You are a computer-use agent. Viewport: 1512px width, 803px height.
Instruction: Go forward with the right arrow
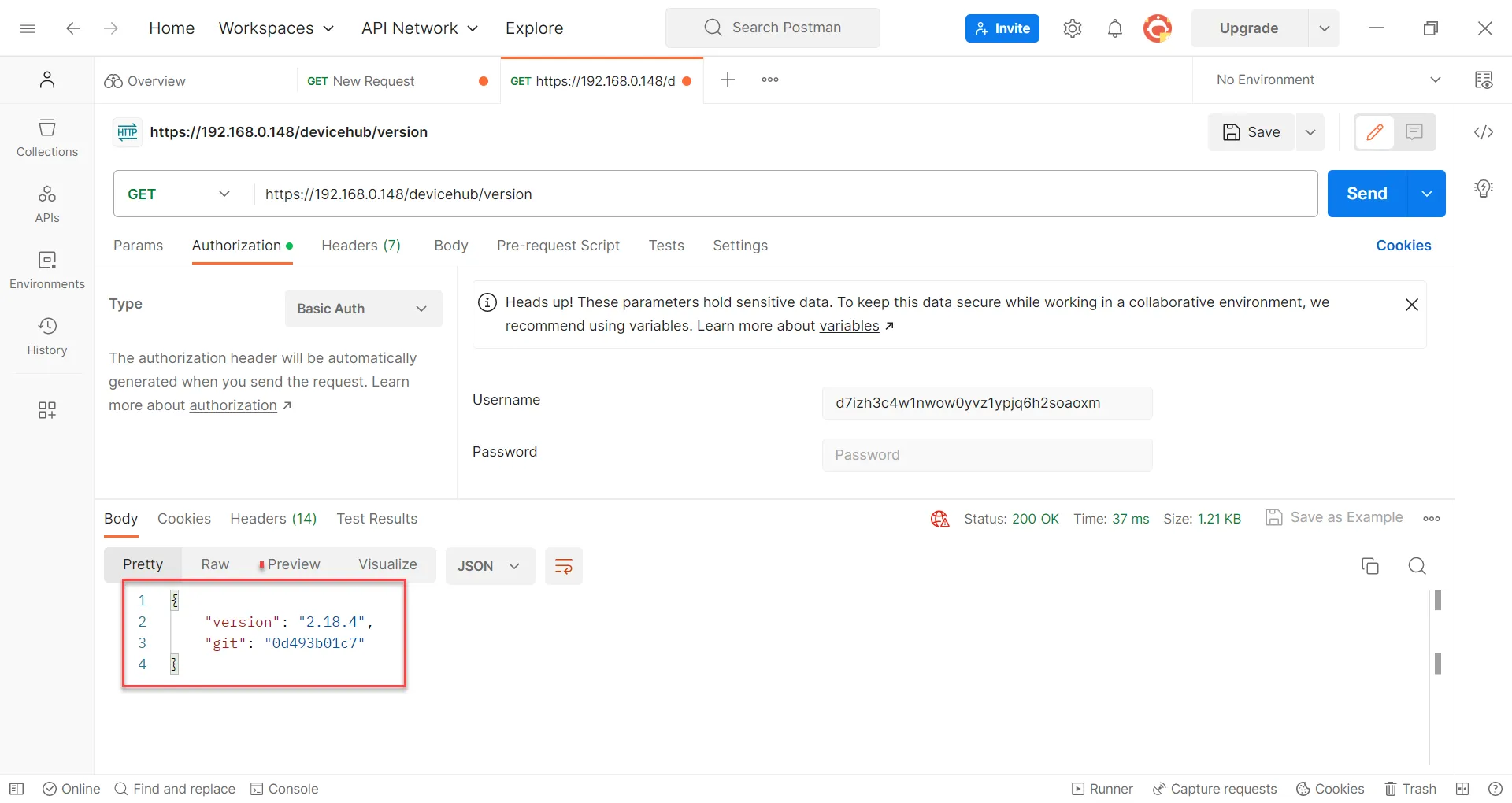tap(111, 28)
